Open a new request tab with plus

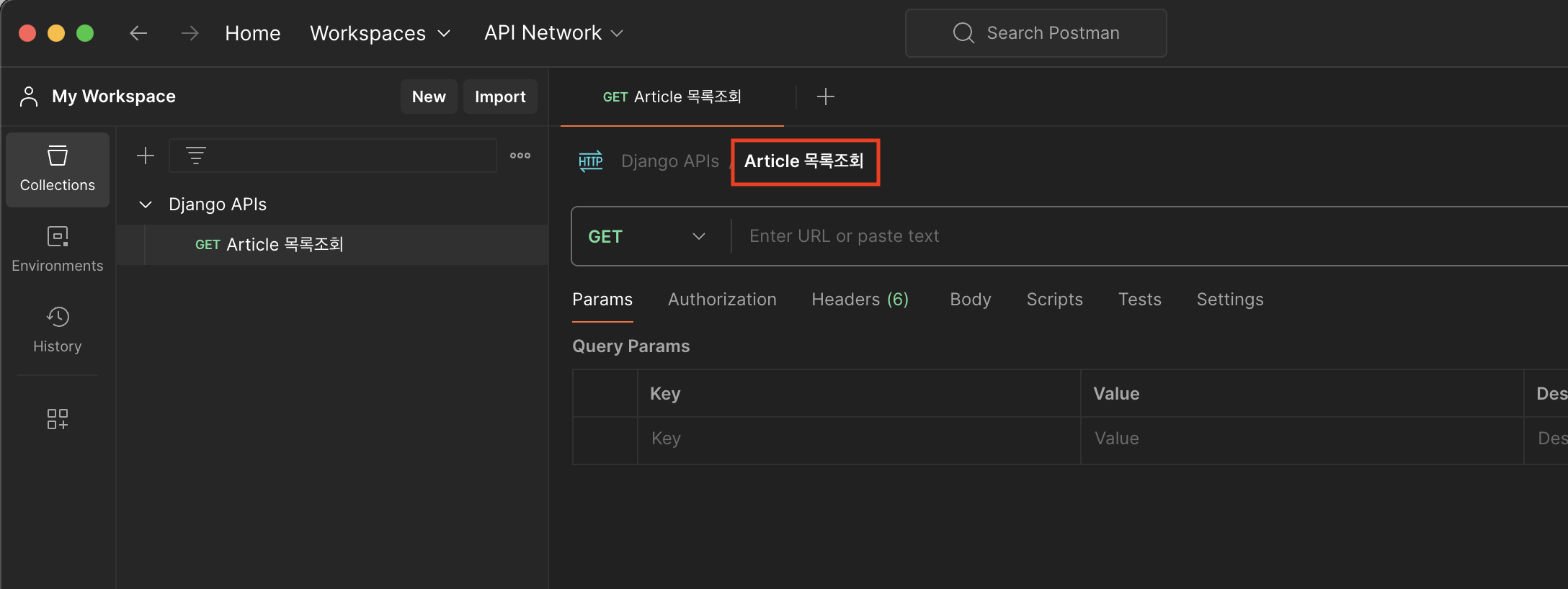coord(826,96)
